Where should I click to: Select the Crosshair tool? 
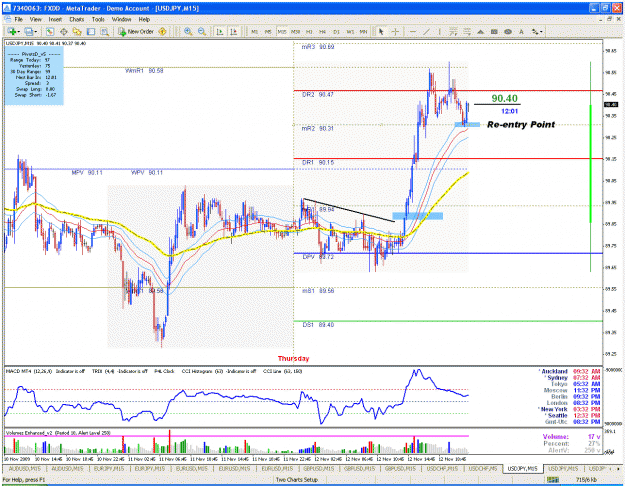(x=395, y=31)
